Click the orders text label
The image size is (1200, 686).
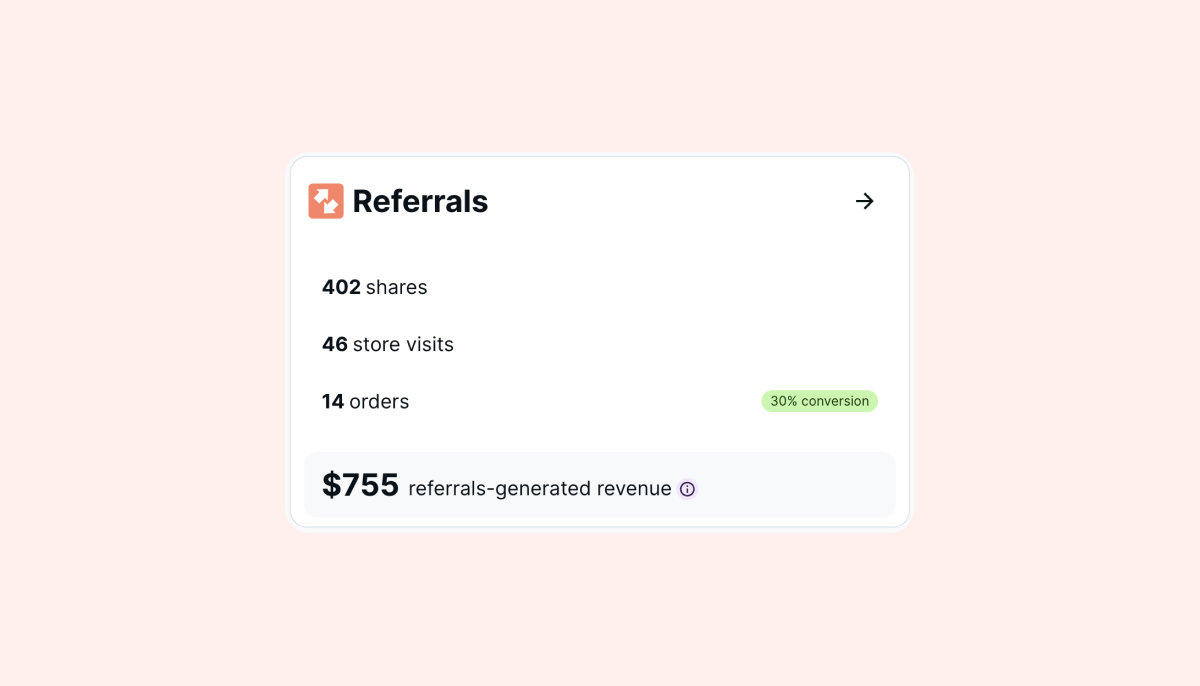(x=379, y=401)
